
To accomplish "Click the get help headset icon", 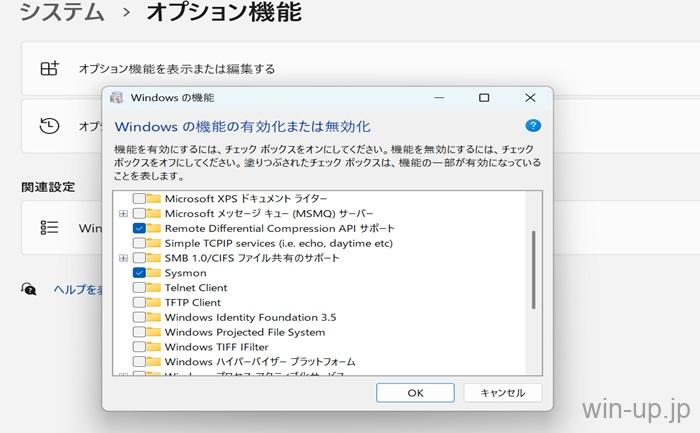I will click(32, 289).
